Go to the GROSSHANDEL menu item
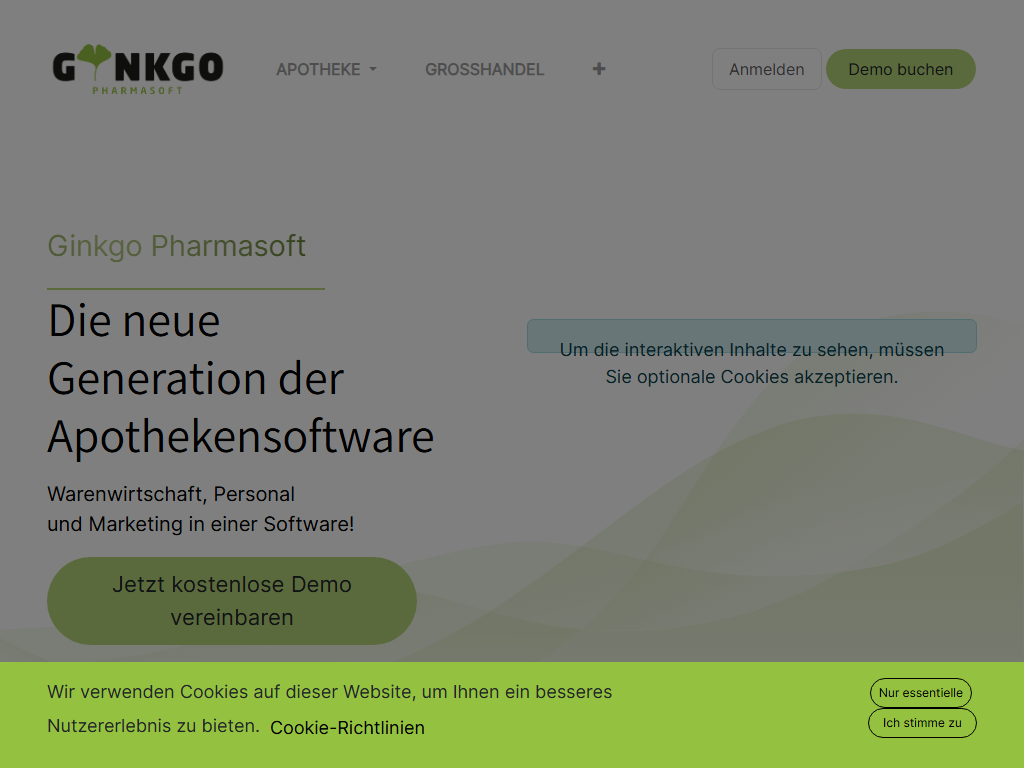Screen dimensions: 1024x768 (x=485, y=69)
